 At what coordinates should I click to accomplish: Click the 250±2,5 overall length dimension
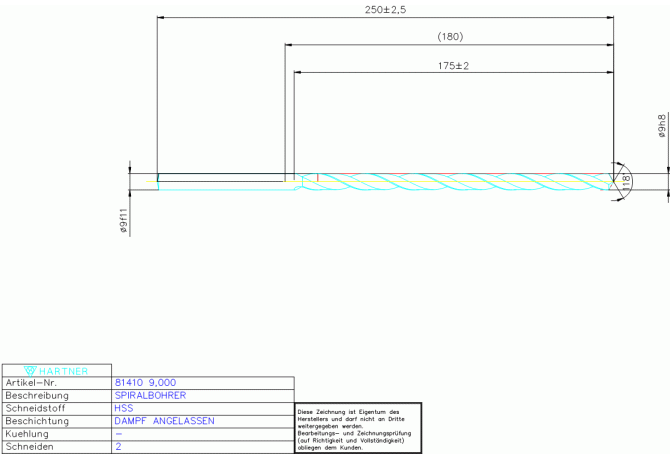(385, 9)
